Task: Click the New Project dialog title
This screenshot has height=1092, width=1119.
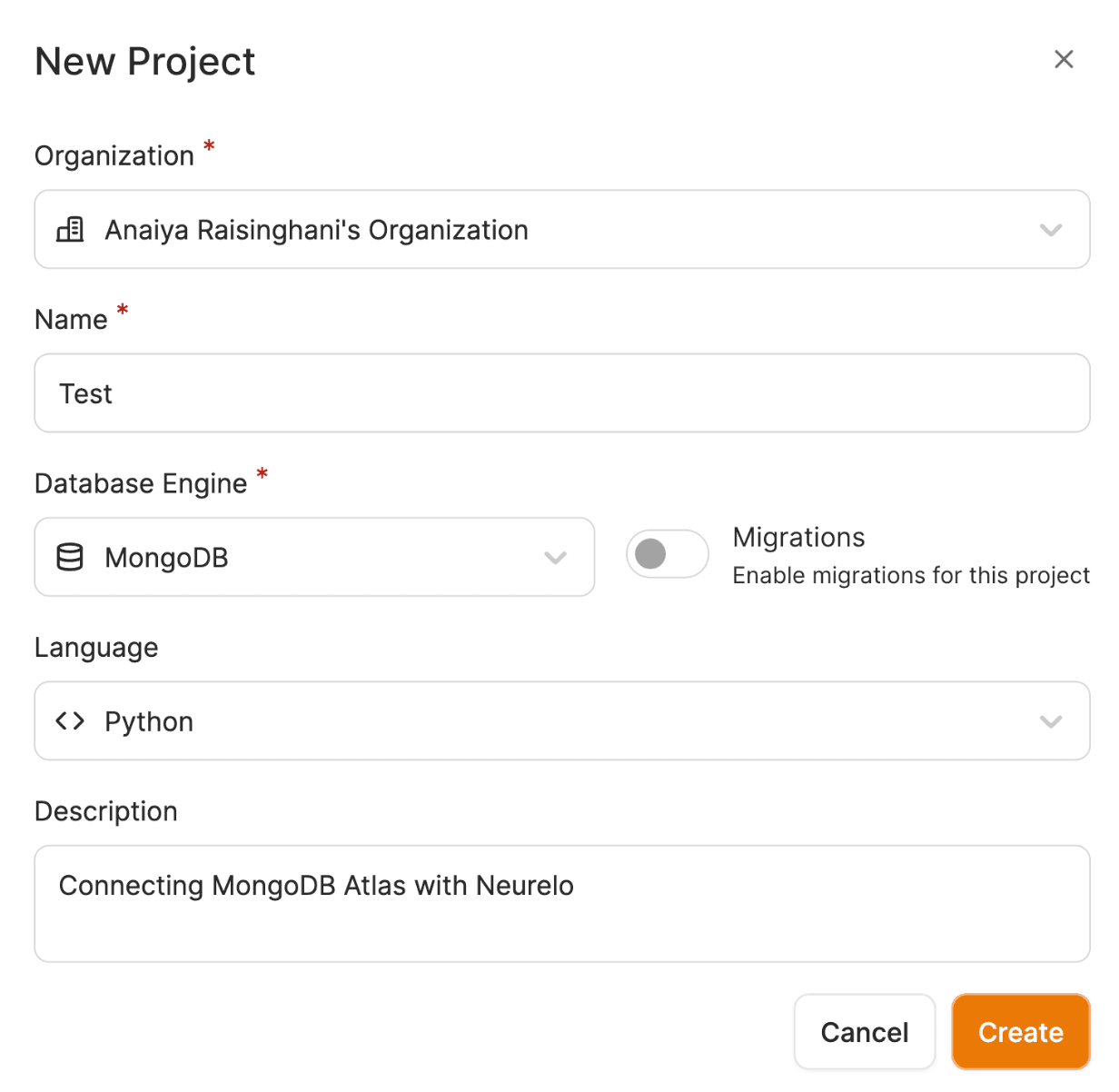Action: [145, 62]
